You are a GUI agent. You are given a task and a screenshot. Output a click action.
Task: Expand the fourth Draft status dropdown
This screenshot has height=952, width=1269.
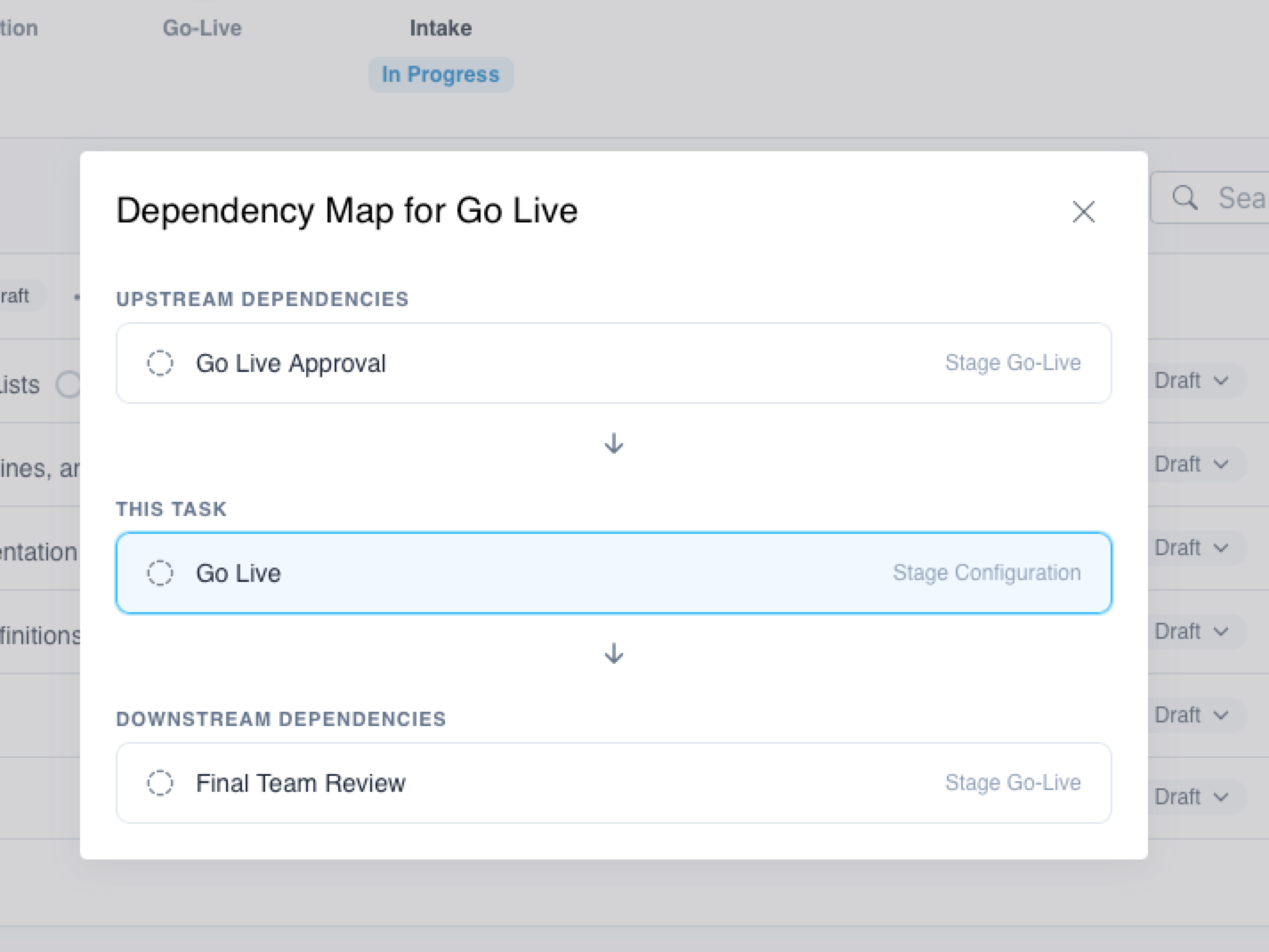(x=1192, y=632)
